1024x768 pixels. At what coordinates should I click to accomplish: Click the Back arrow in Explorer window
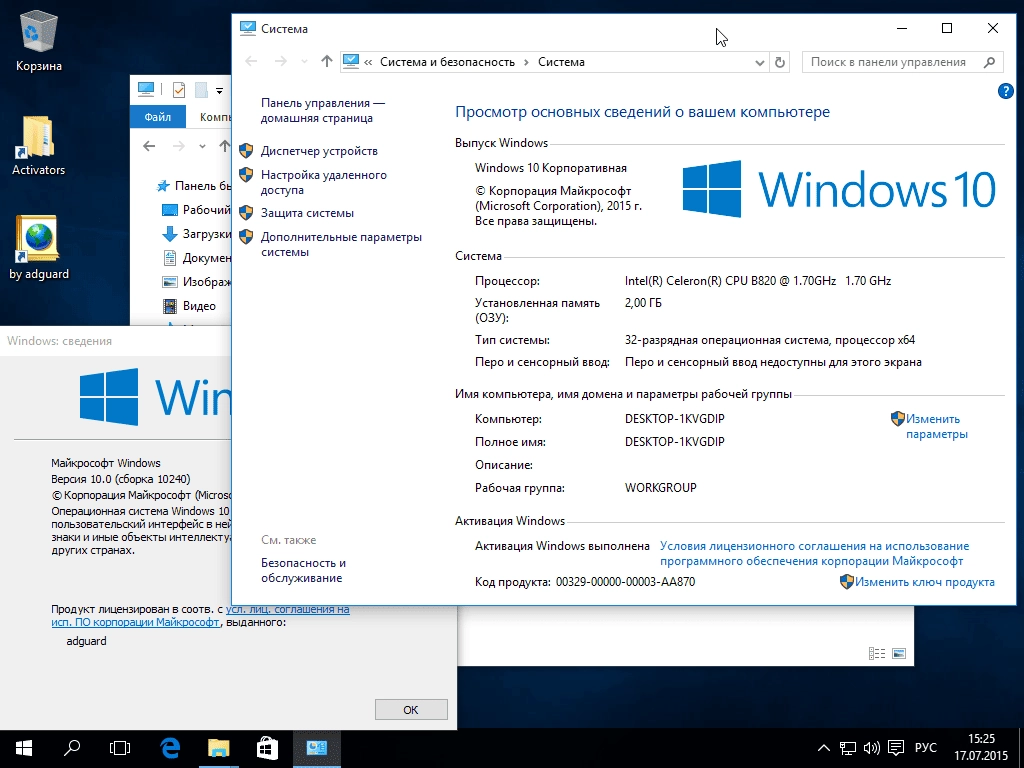tap(149, 146)
